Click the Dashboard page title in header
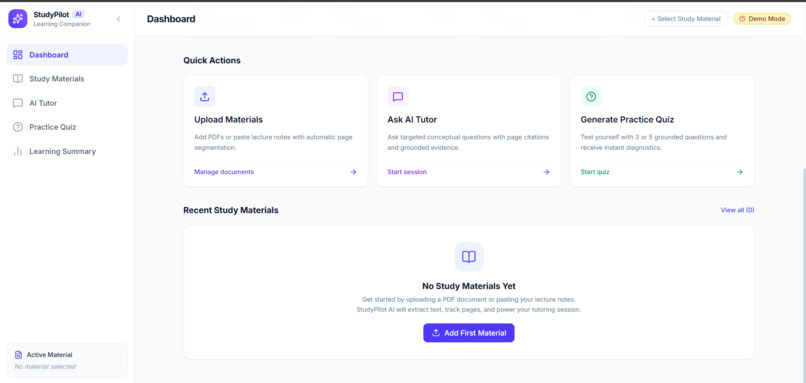 click(171, 19)
